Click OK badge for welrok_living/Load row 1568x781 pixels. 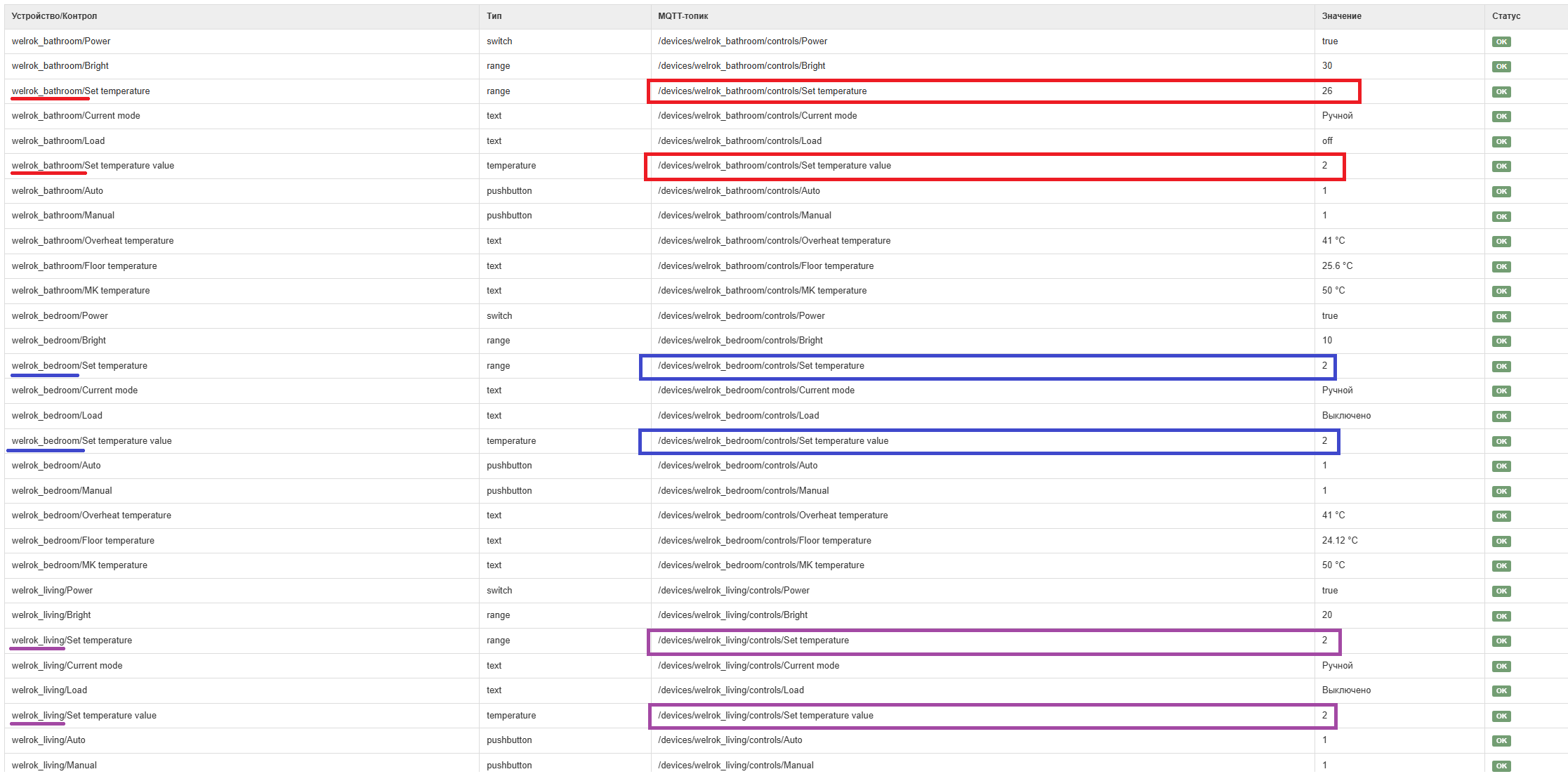[1501, 691]
